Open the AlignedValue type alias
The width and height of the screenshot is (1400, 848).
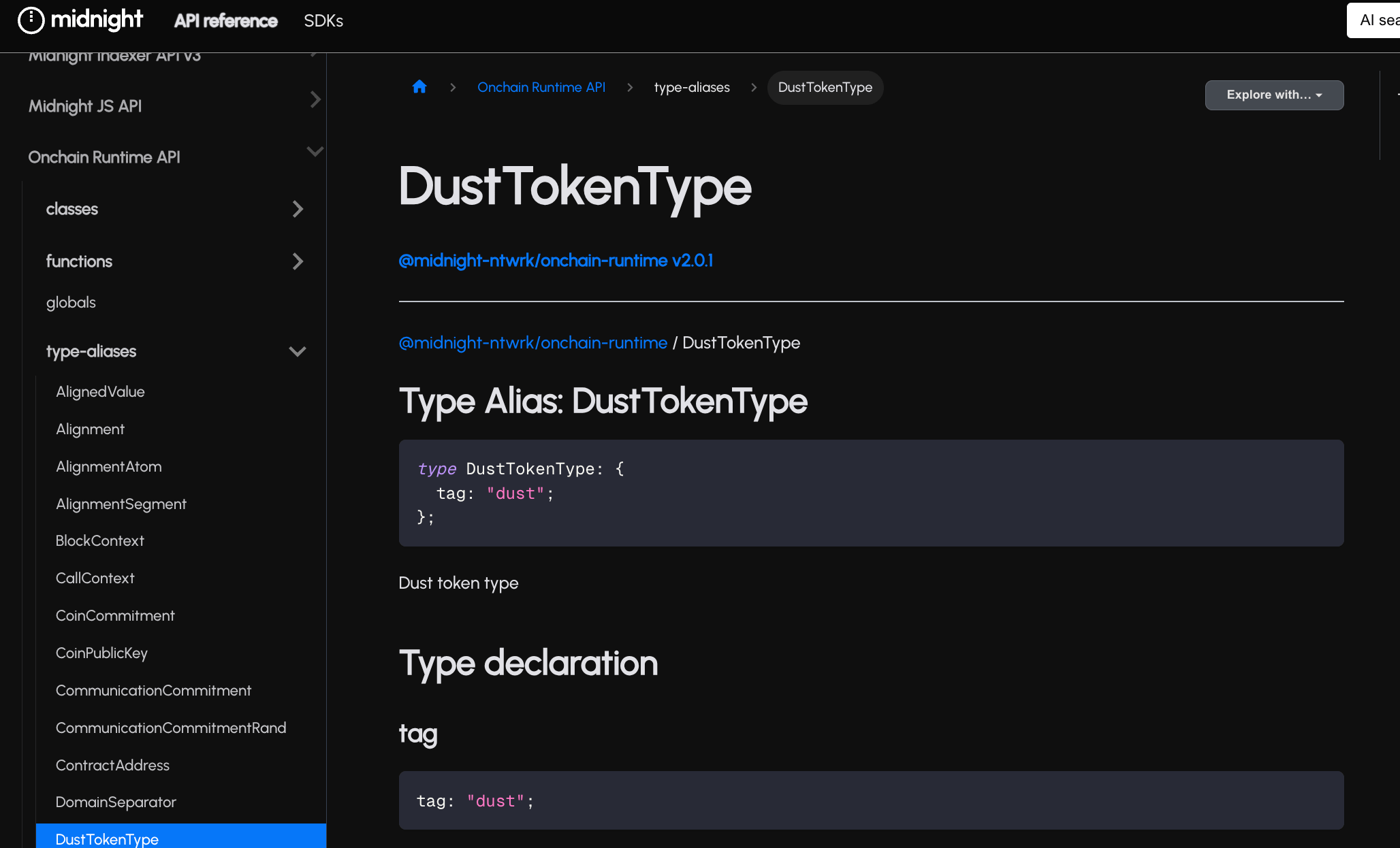click(100, 391)
